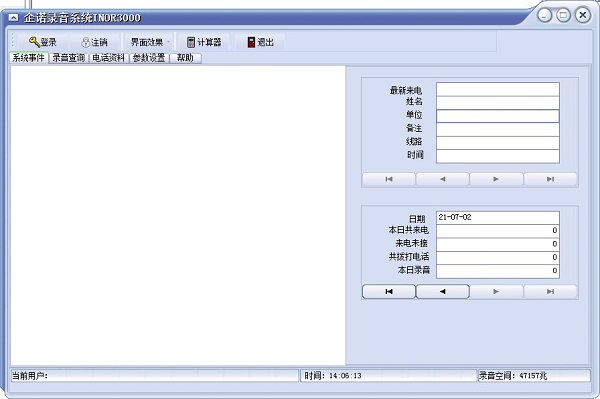Click the 日期 field showing 21-07-02

pyautogui.click(x=498, y=218)
